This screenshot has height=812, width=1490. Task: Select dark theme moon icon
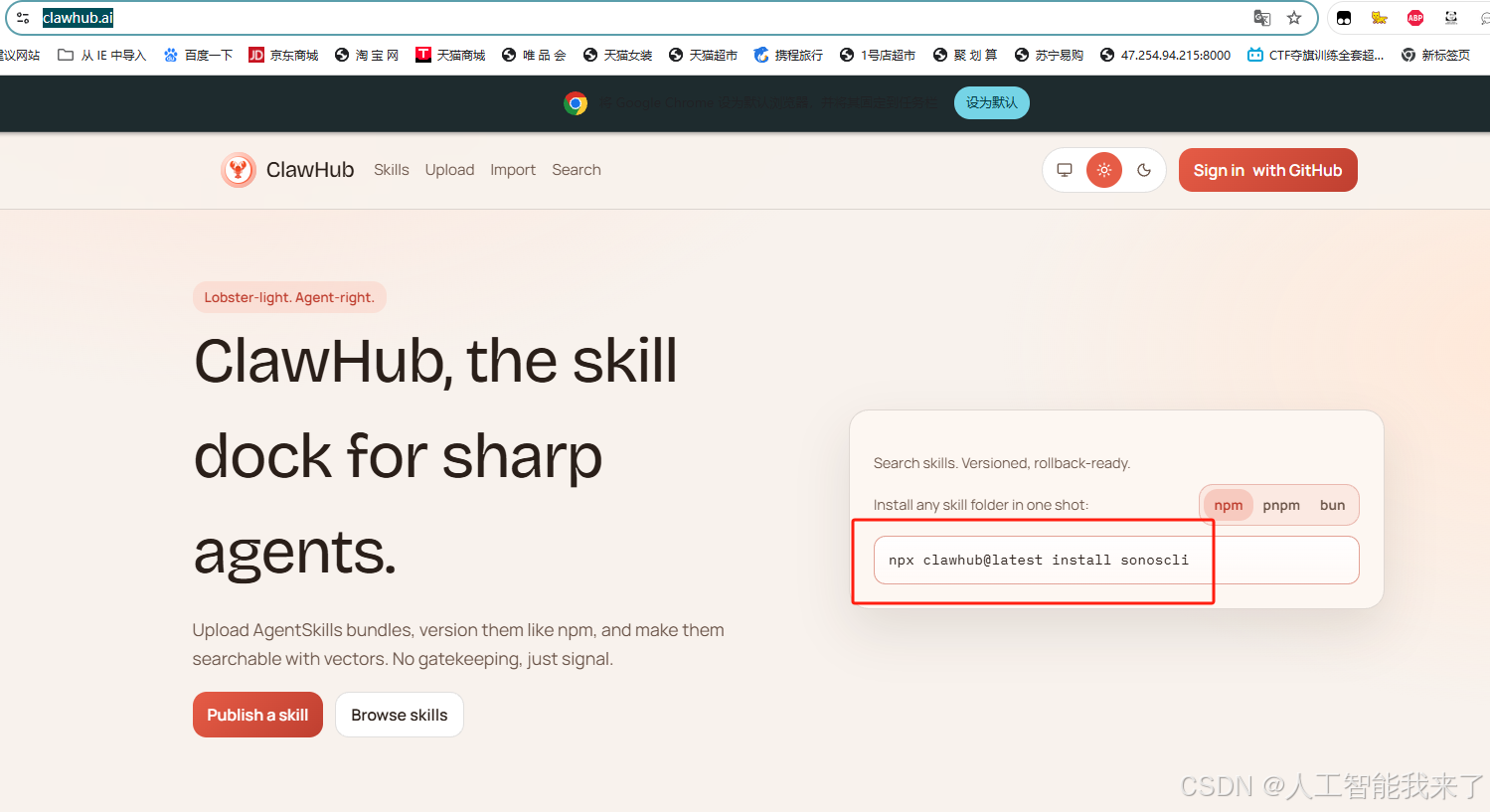click(1144, 170)
